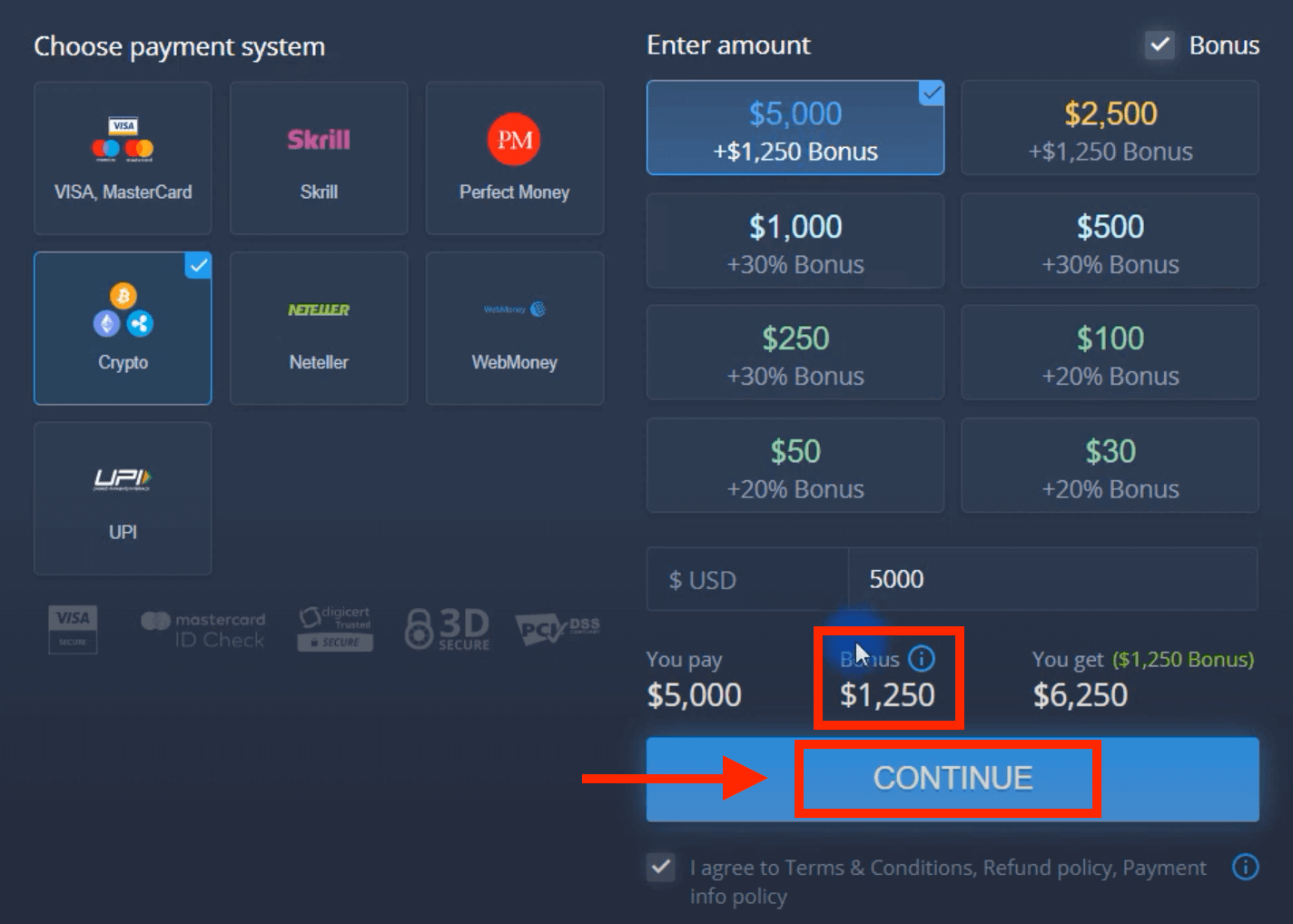Select the $1,000 deposit amount
The image size is (1293, 924).
(795, 241)
